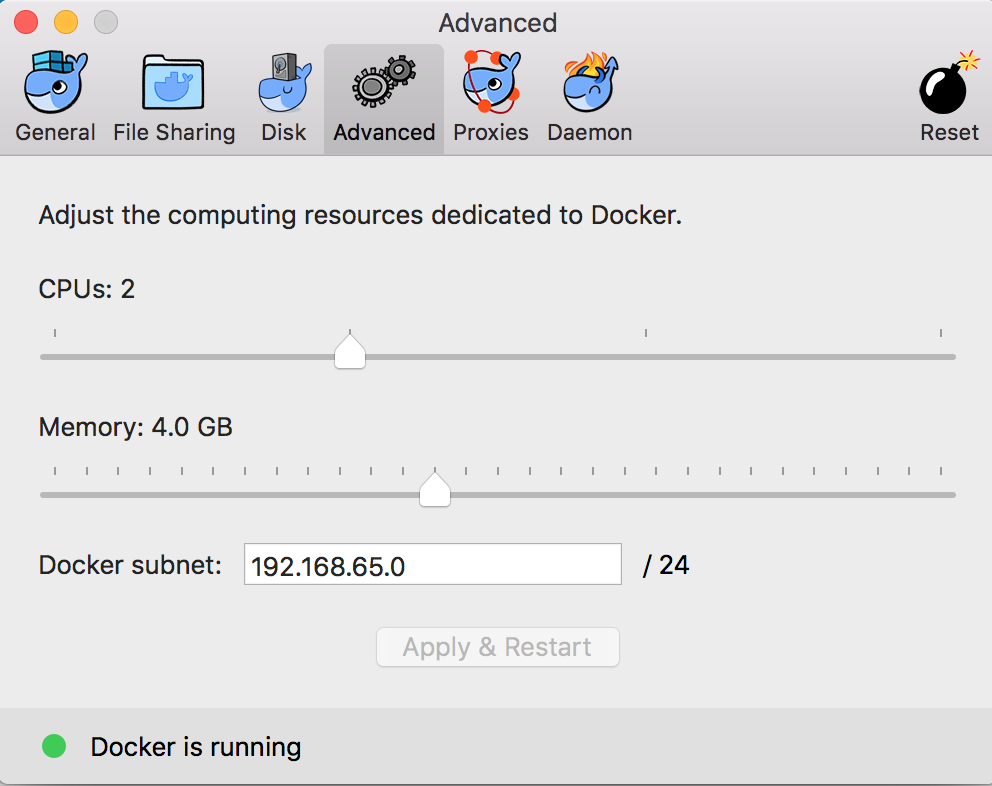Screen dimensions: 992x786
Task: Switch to the Daemon tab label
Action: 590,132
